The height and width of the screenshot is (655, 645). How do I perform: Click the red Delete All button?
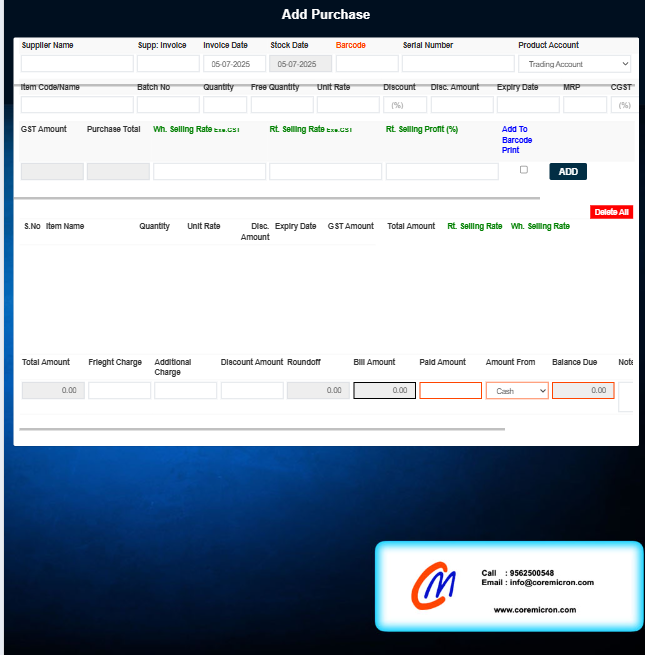pyautogui.click(x=611, y=212)
